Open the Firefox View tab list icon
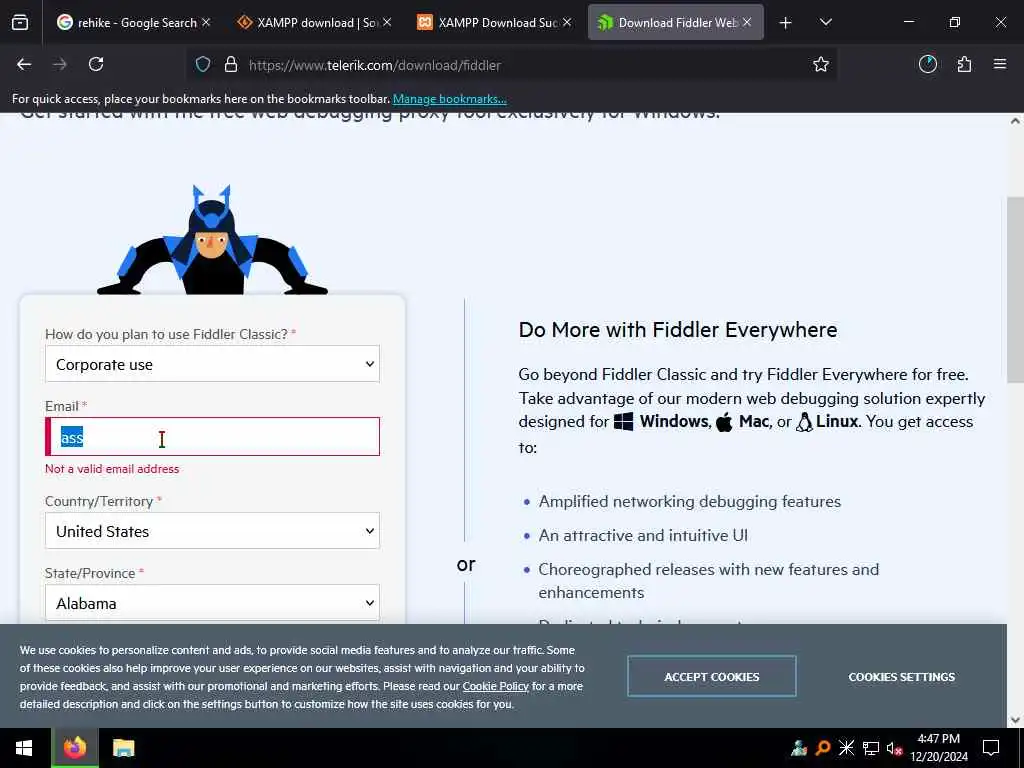The width and height of the screenshot is (1024, 768). coord(20,22)
